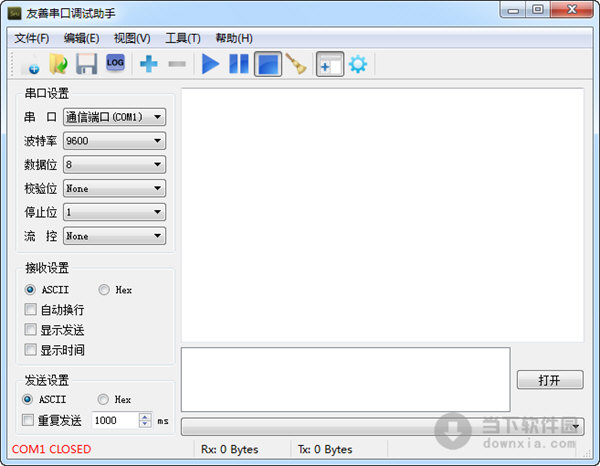Click the COM1 CLOSED status text

pos(51,449)
